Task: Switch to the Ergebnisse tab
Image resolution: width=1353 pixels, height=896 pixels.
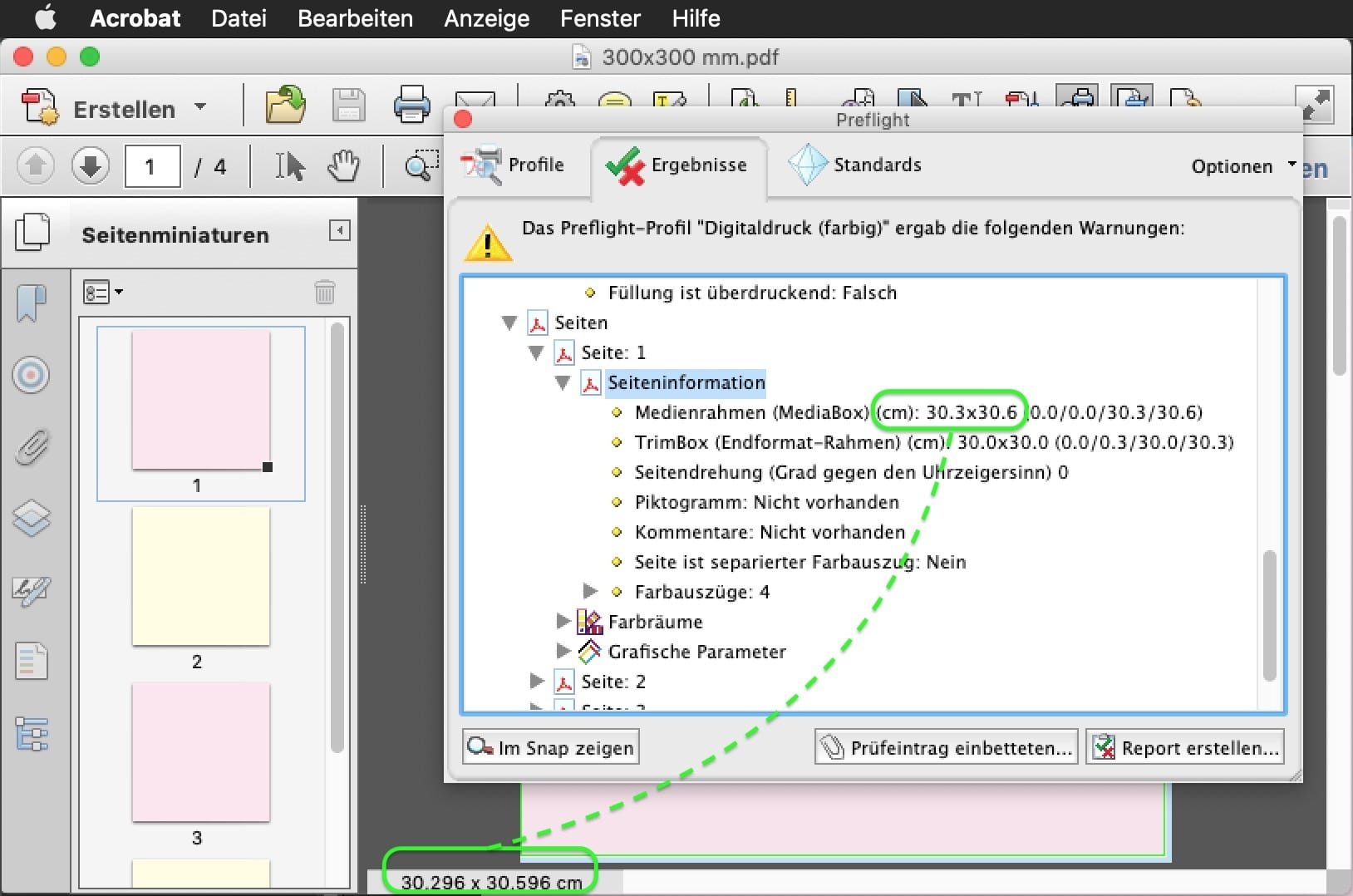Action: [x=677, y=165]
